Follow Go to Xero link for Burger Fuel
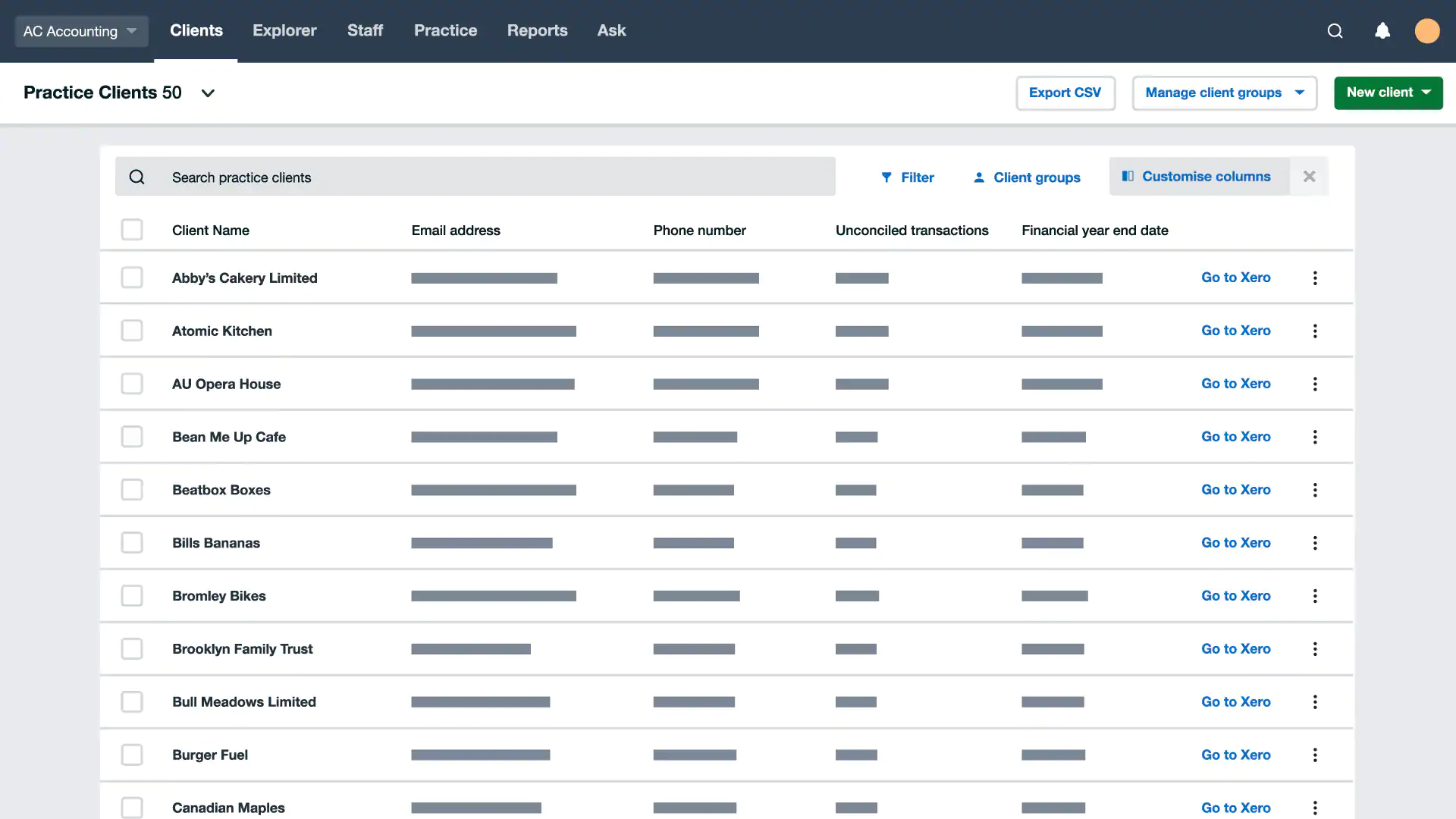This screenshot has width=1456, height=819. [1235, 755]
